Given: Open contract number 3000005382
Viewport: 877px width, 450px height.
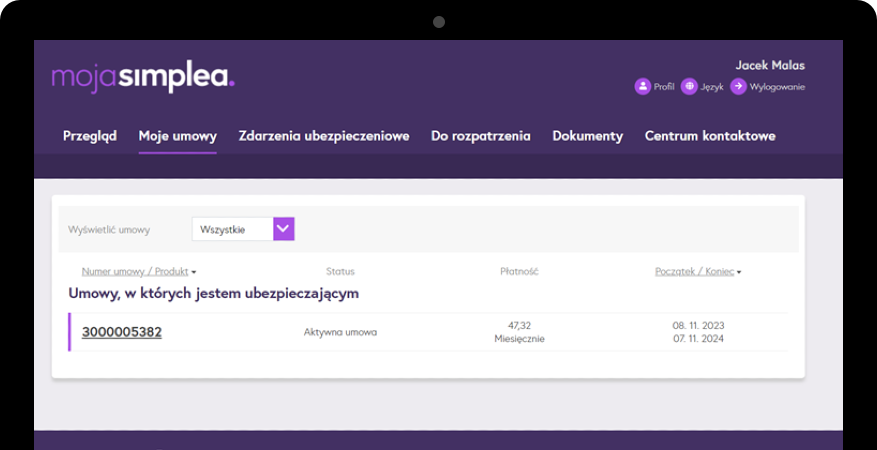Looking at the screenshot, I should 122,332.
